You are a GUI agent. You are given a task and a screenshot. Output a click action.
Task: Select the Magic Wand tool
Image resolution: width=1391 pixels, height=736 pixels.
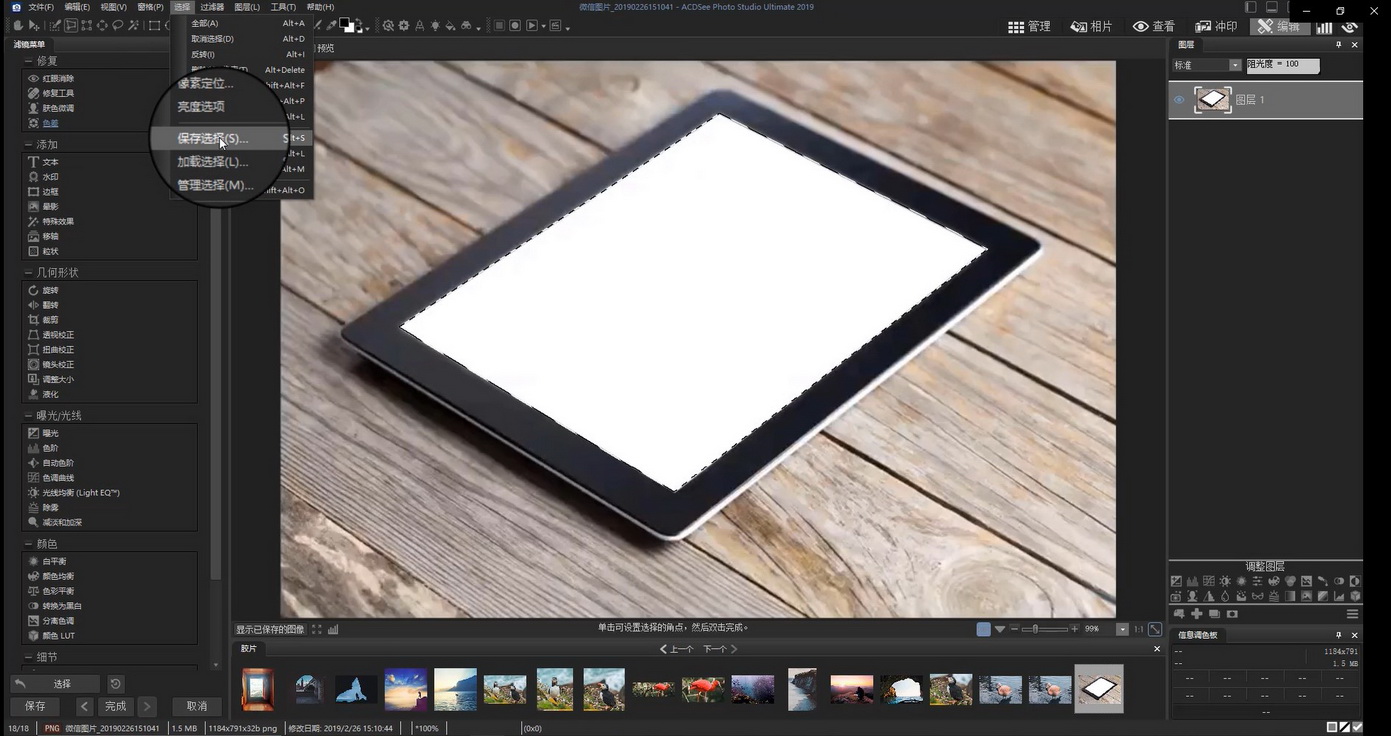(133, 25)
